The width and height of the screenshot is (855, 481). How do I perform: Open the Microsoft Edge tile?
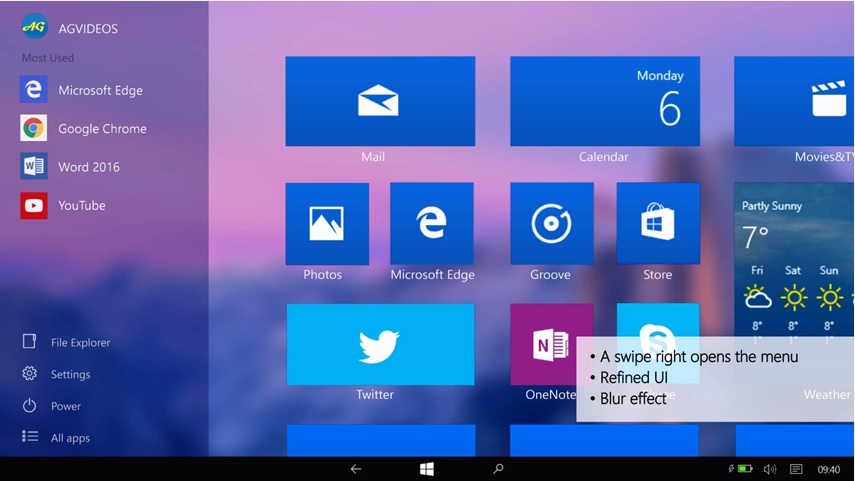pos(432,224)
